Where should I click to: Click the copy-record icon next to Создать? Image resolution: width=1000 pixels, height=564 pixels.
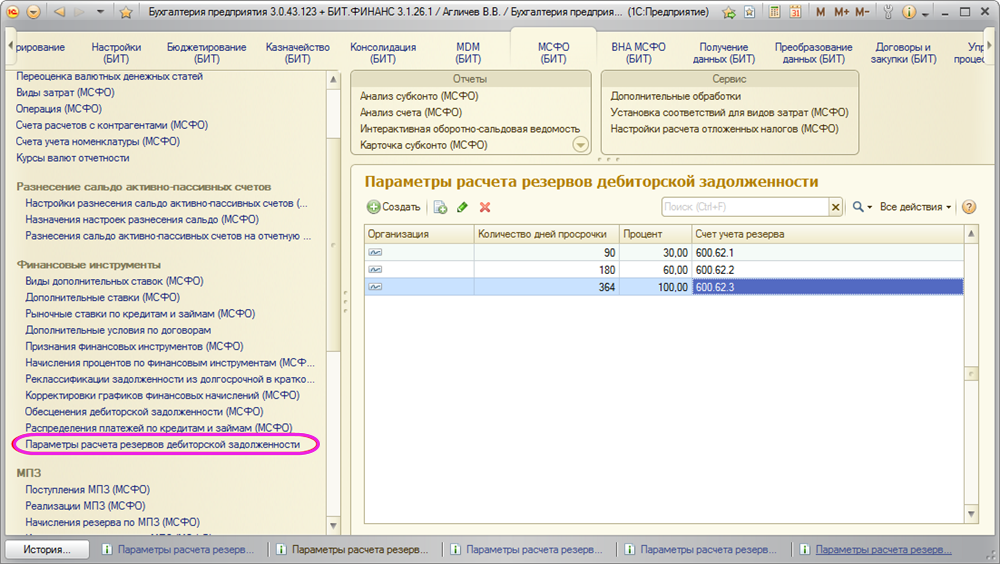pyautogui.click(x=440, y=207)
